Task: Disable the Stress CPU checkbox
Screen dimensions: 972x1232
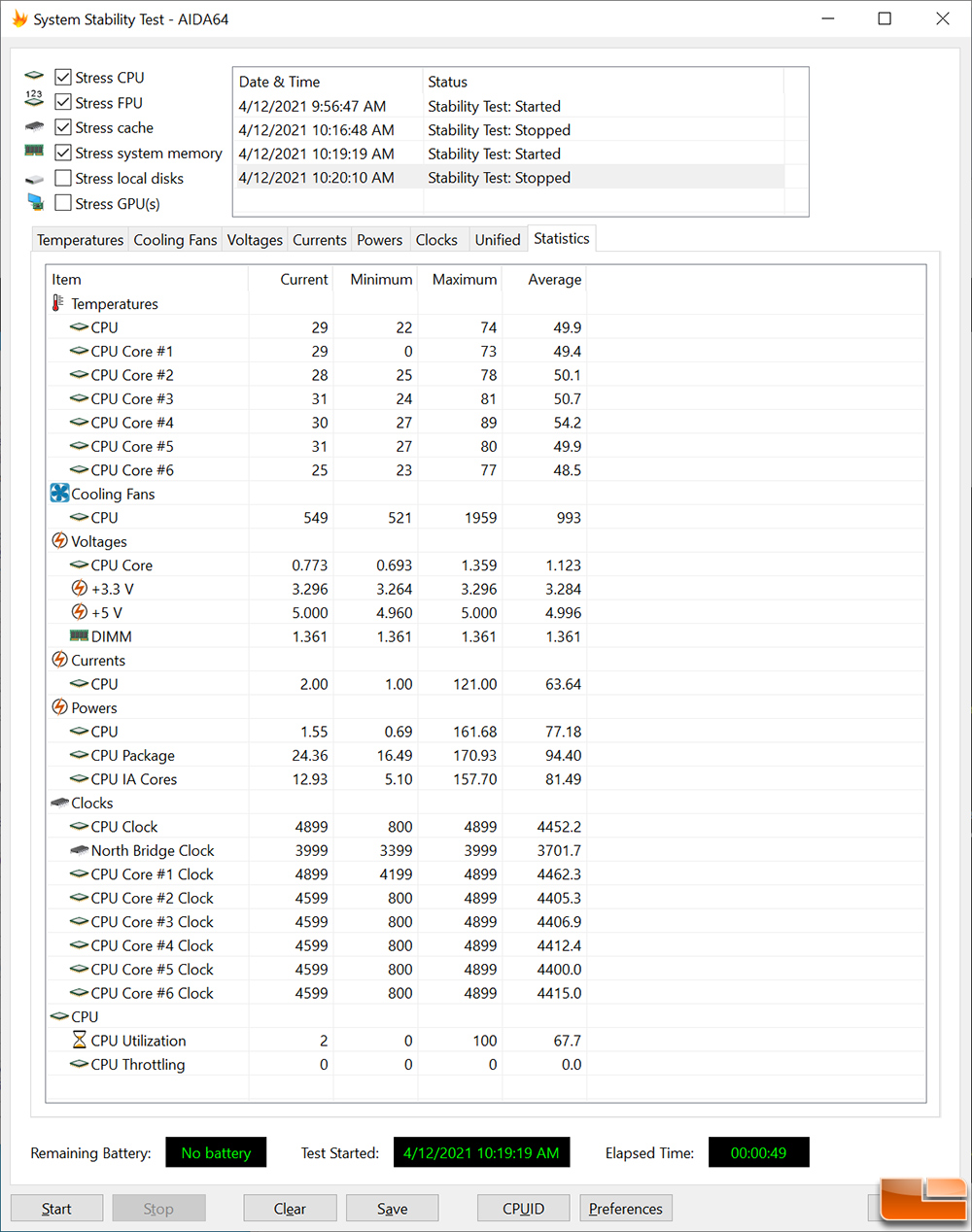Action: (63, 77)
